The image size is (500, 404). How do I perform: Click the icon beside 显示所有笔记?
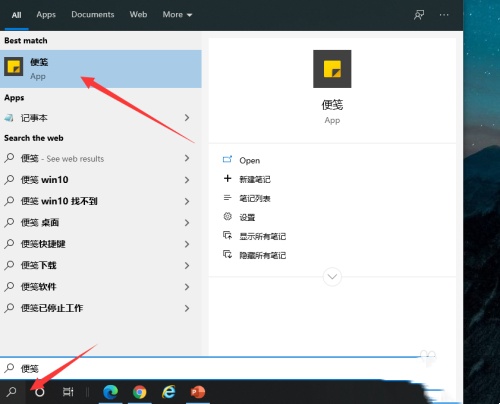point(227,236)
